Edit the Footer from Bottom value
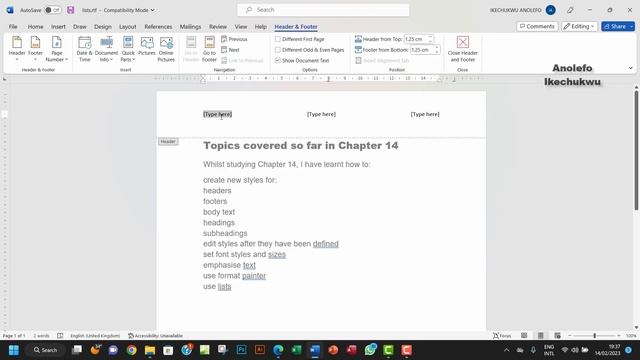 pyautogui.click(x=422, y=50)
